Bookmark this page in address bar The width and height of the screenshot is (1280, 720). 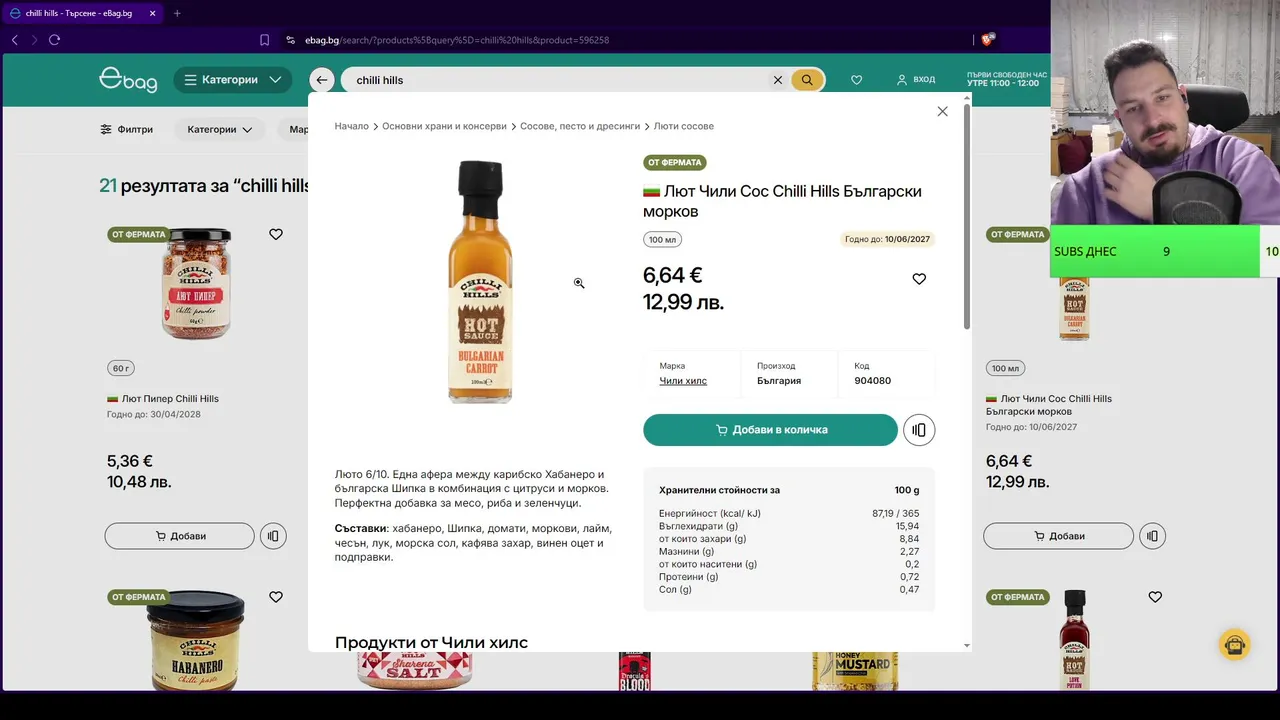click(x=264, y=40)
